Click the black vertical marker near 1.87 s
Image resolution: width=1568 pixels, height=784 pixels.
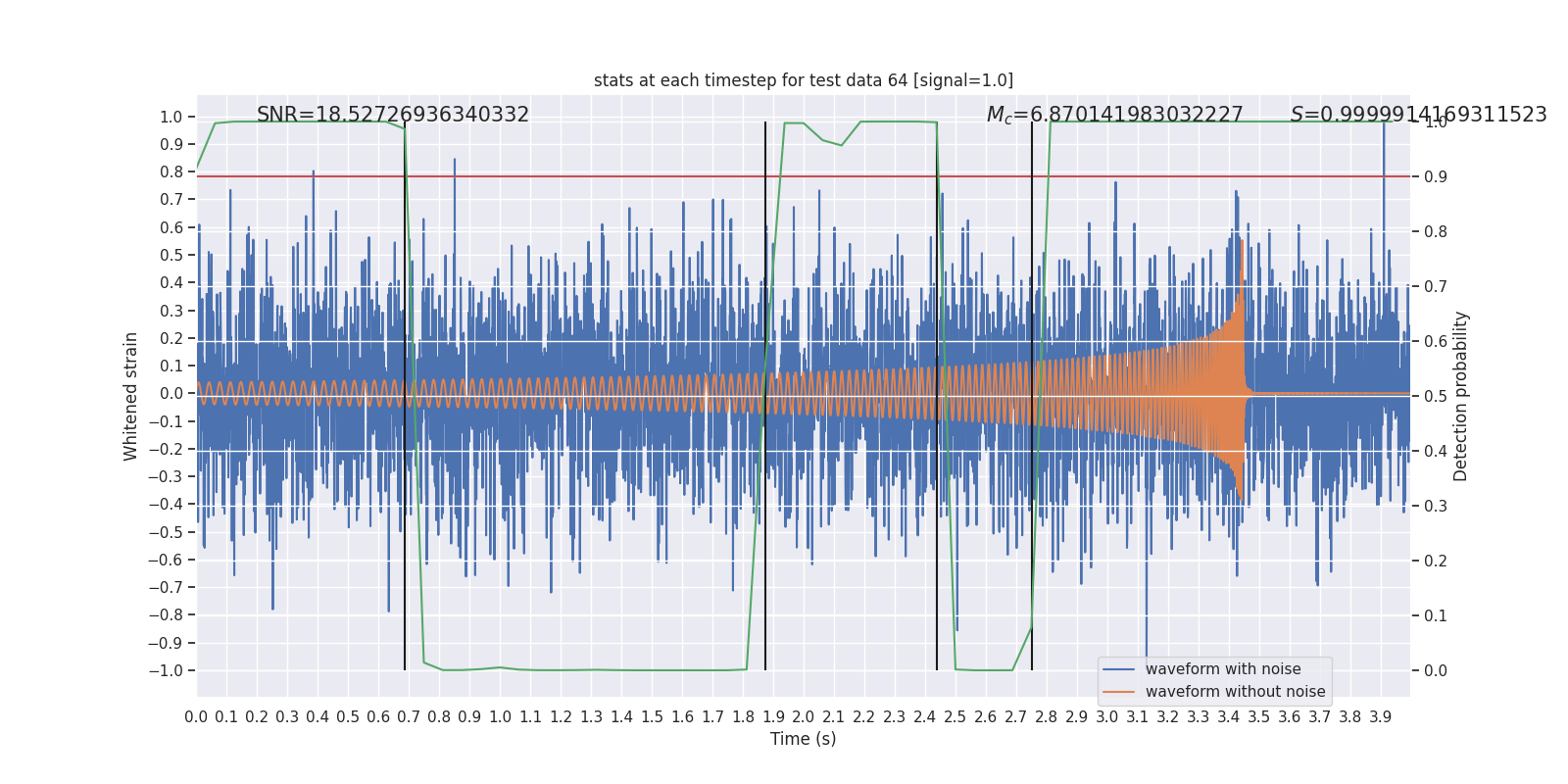(765, 396)
